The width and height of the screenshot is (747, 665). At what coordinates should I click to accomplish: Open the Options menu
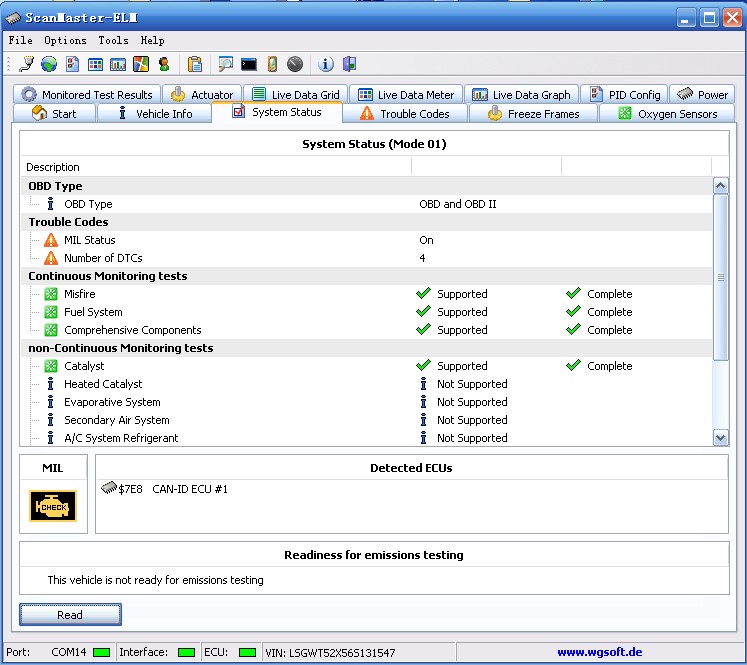(65, 40)
